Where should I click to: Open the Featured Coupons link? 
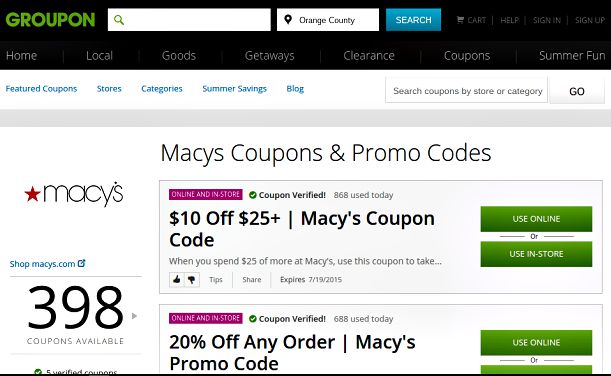coord(41,89)
